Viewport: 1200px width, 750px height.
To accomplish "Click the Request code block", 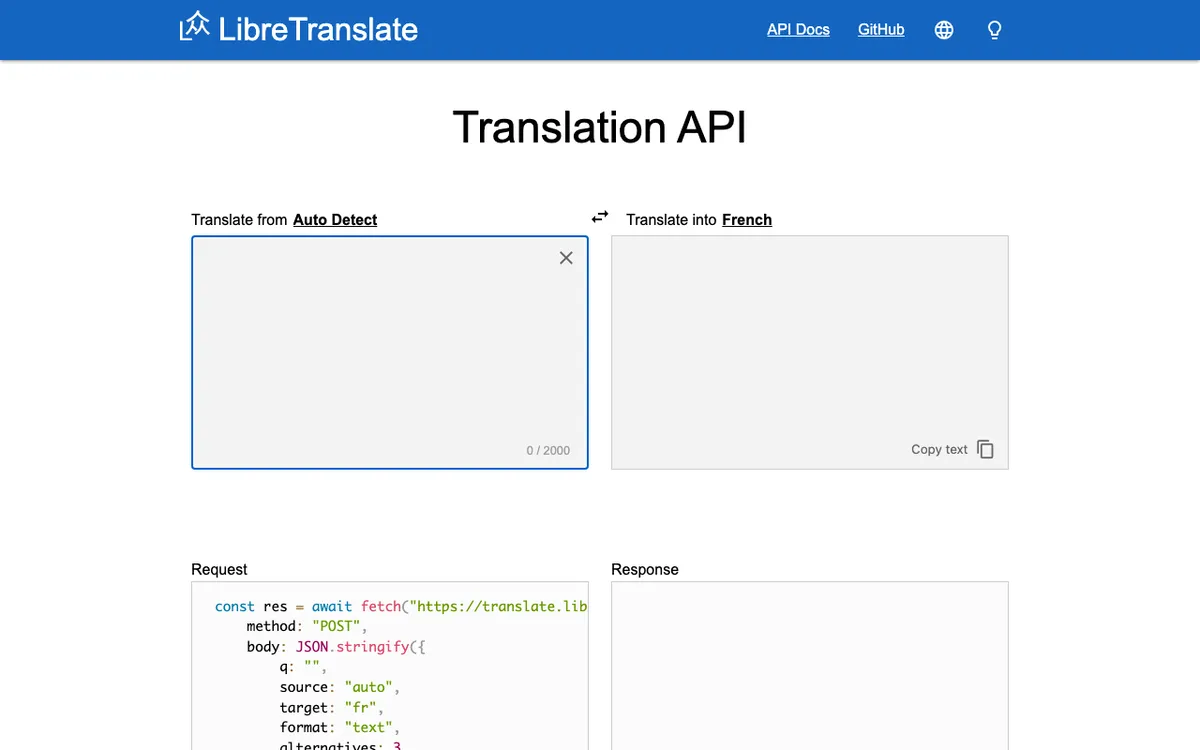I will (x=390, y=666).
